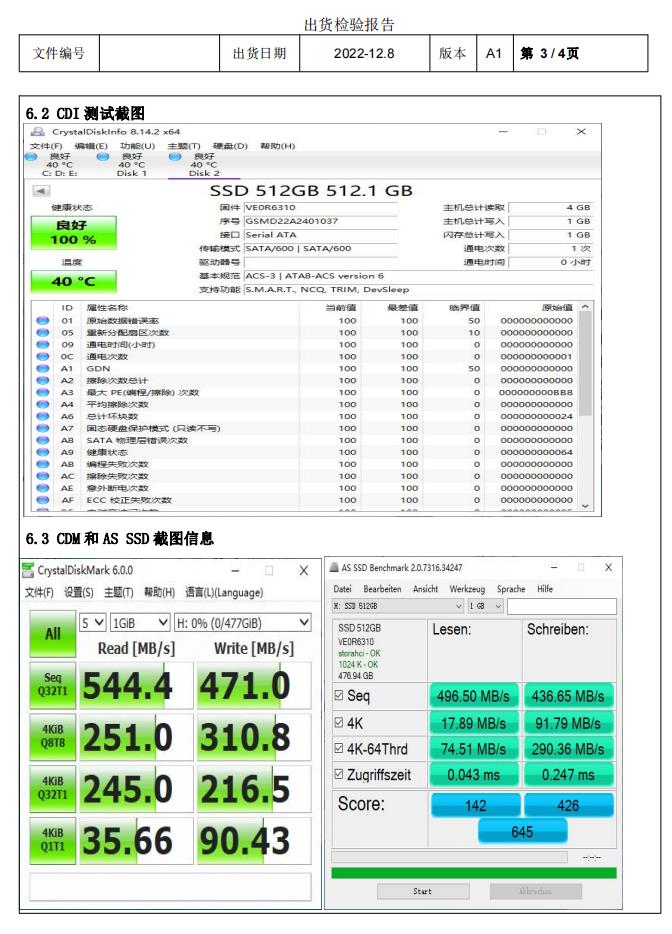Open the 功能(U) menu in CrystalDiskInfo
The height and width of the screenshot is (934, 672).
(138, 146)
